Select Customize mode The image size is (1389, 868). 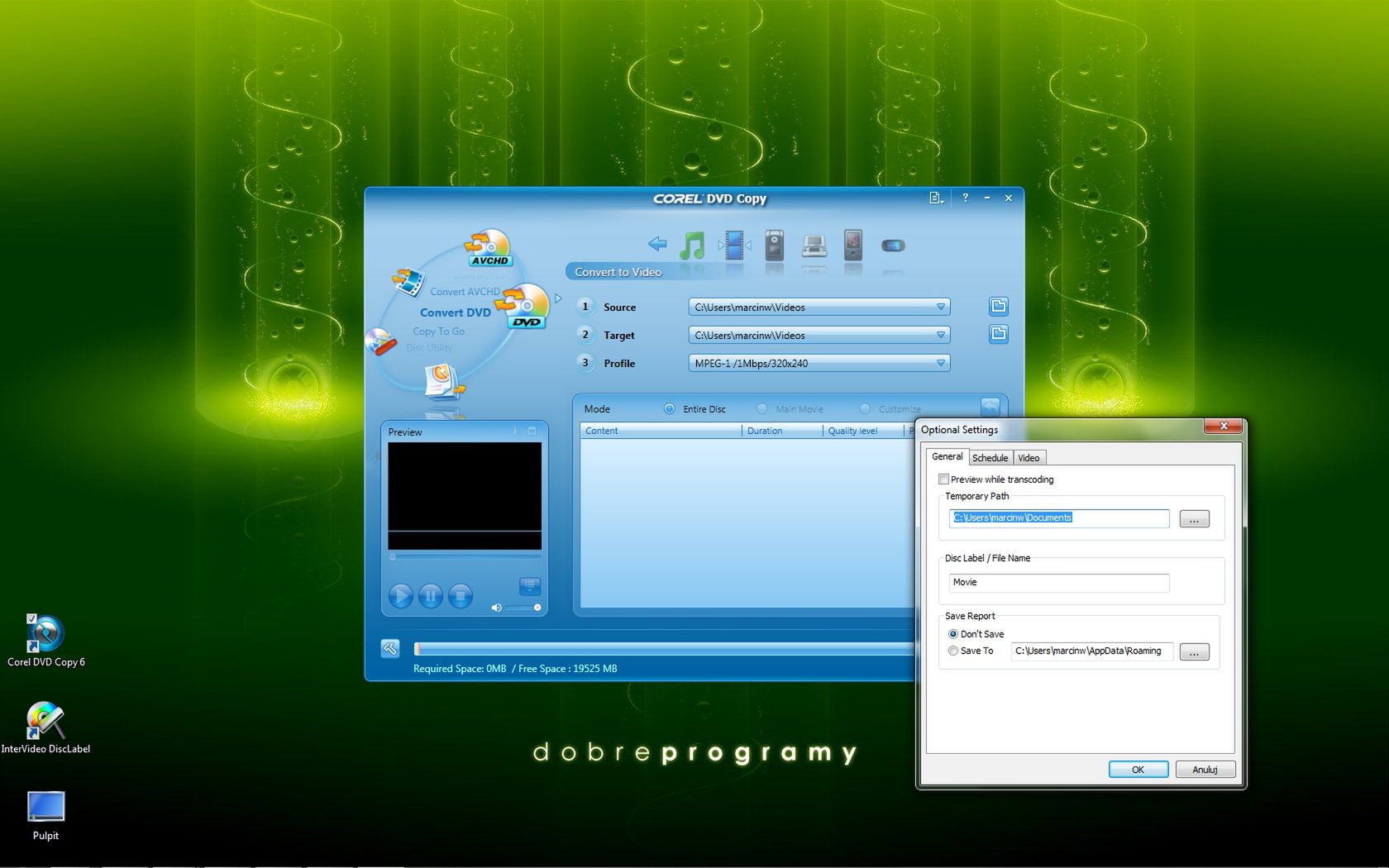pyautogui.click(x=865, y=409)
